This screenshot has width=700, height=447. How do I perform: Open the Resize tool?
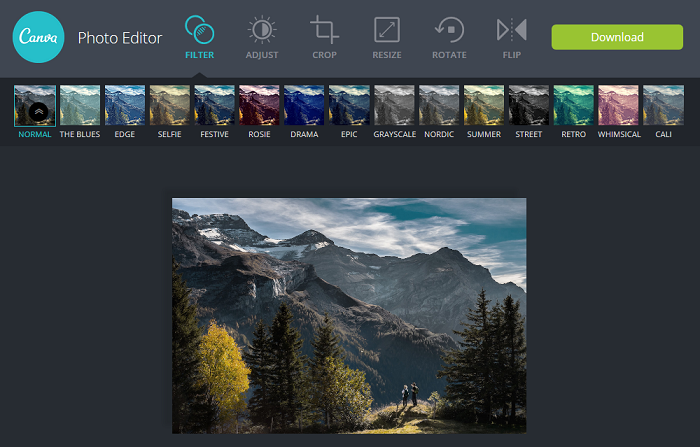point(387,38)
